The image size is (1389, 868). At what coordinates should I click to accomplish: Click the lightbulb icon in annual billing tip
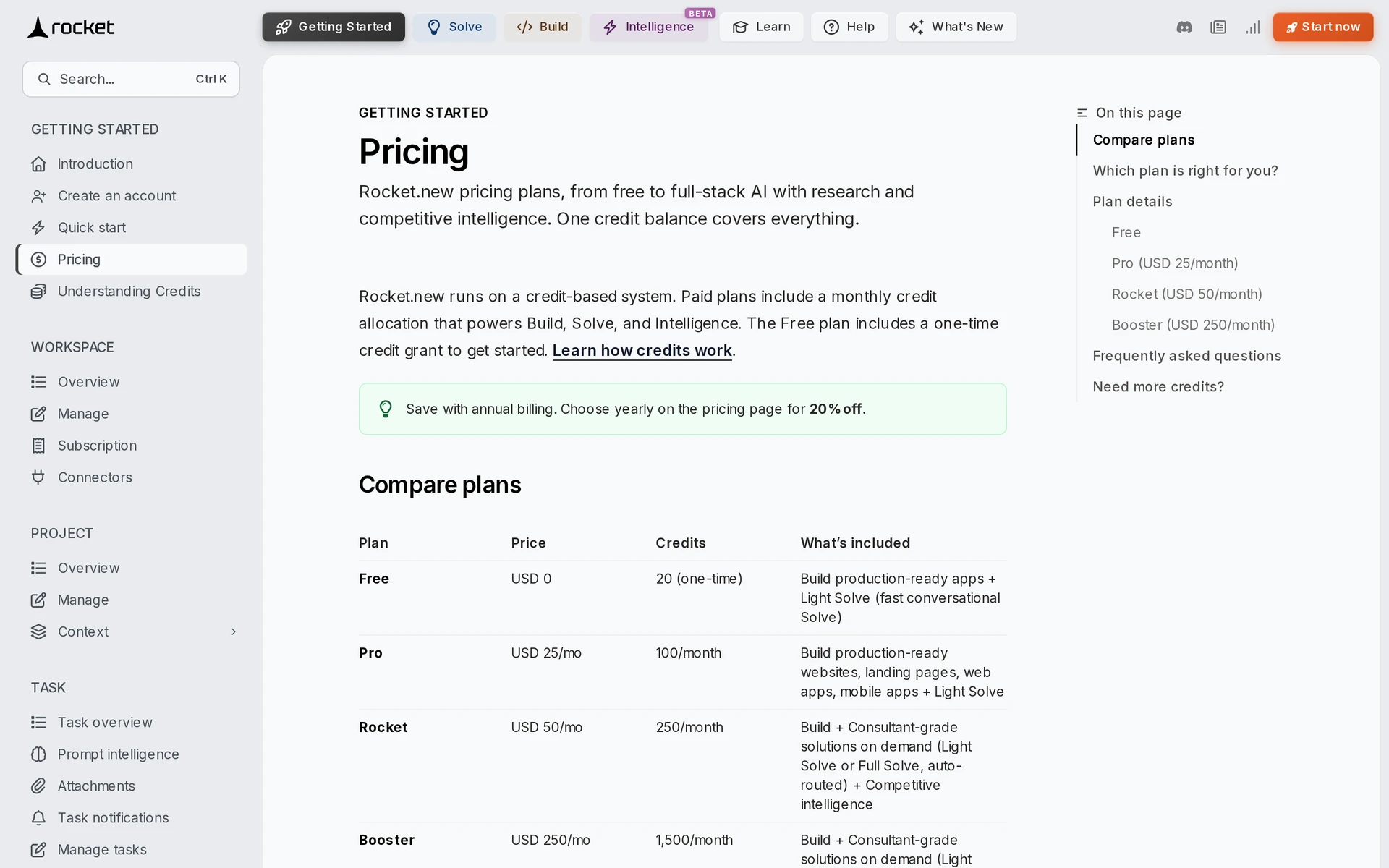pyautogui.click(x=386, y=409)
